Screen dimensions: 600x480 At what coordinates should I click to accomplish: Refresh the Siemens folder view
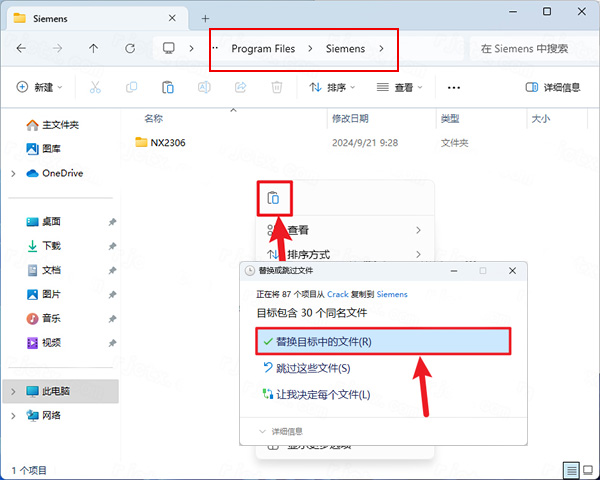(x=130, y=48)
